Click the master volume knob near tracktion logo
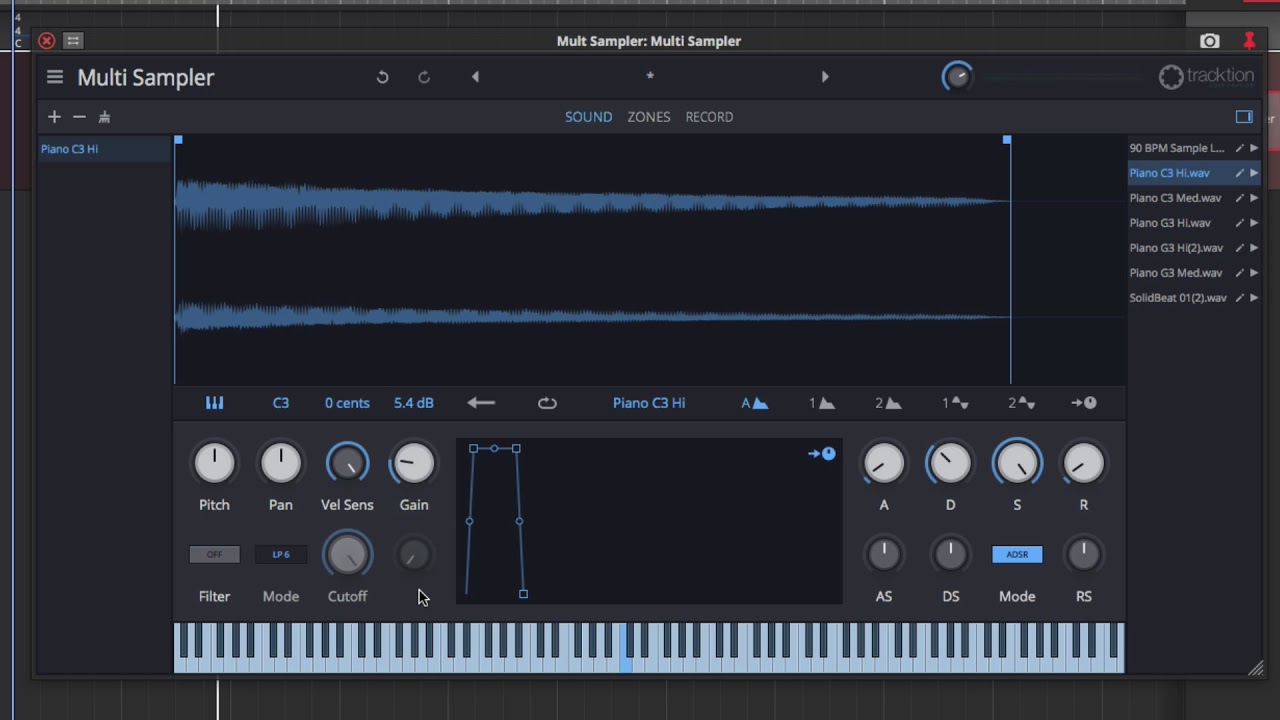Screen dimensions: 1280x720 coord(957,77)
